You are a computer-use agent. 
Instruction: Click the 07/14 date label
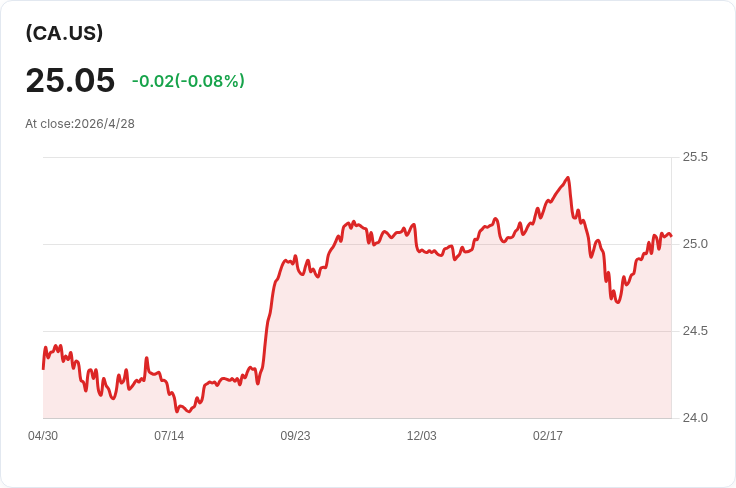tap(169, 436)
